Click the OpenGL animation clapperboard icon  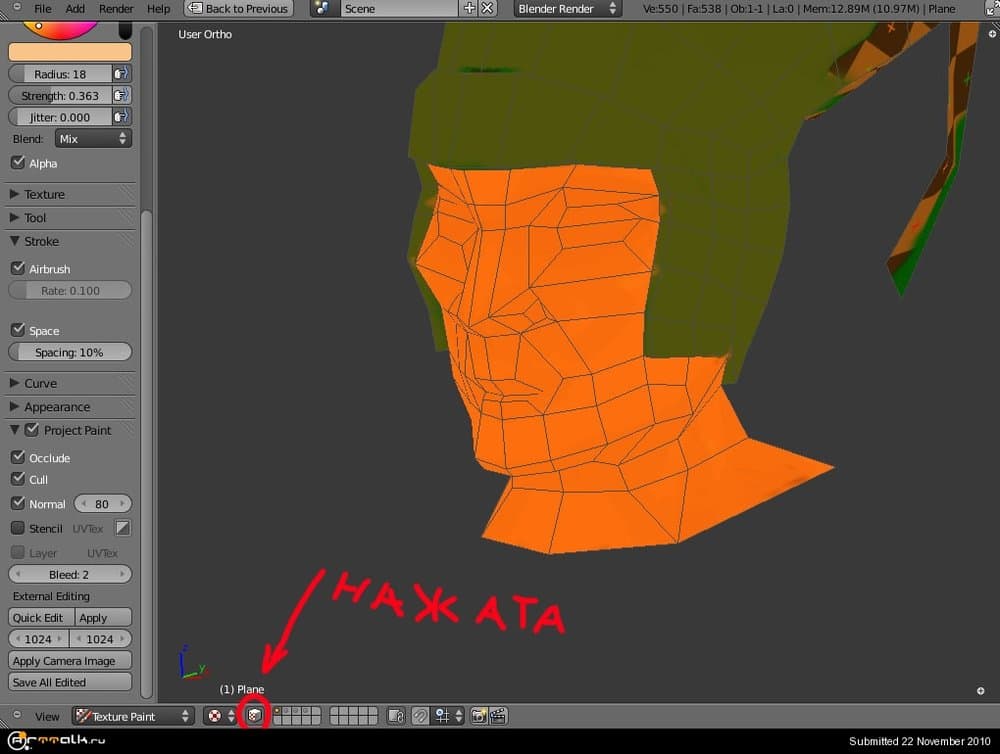pyautogui.click(x=497, y=716)
